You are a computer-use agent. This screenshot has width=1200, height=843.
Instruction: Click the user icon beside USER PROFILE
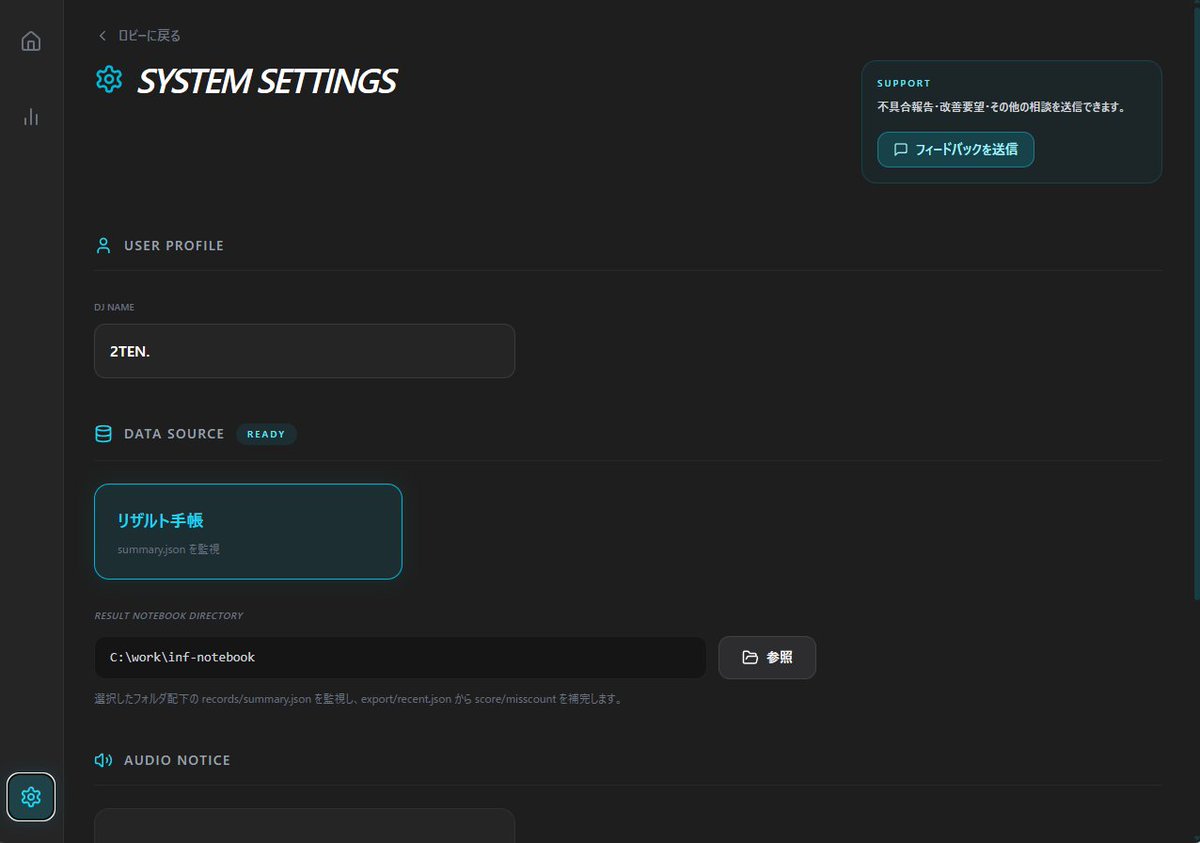point(103,245)
